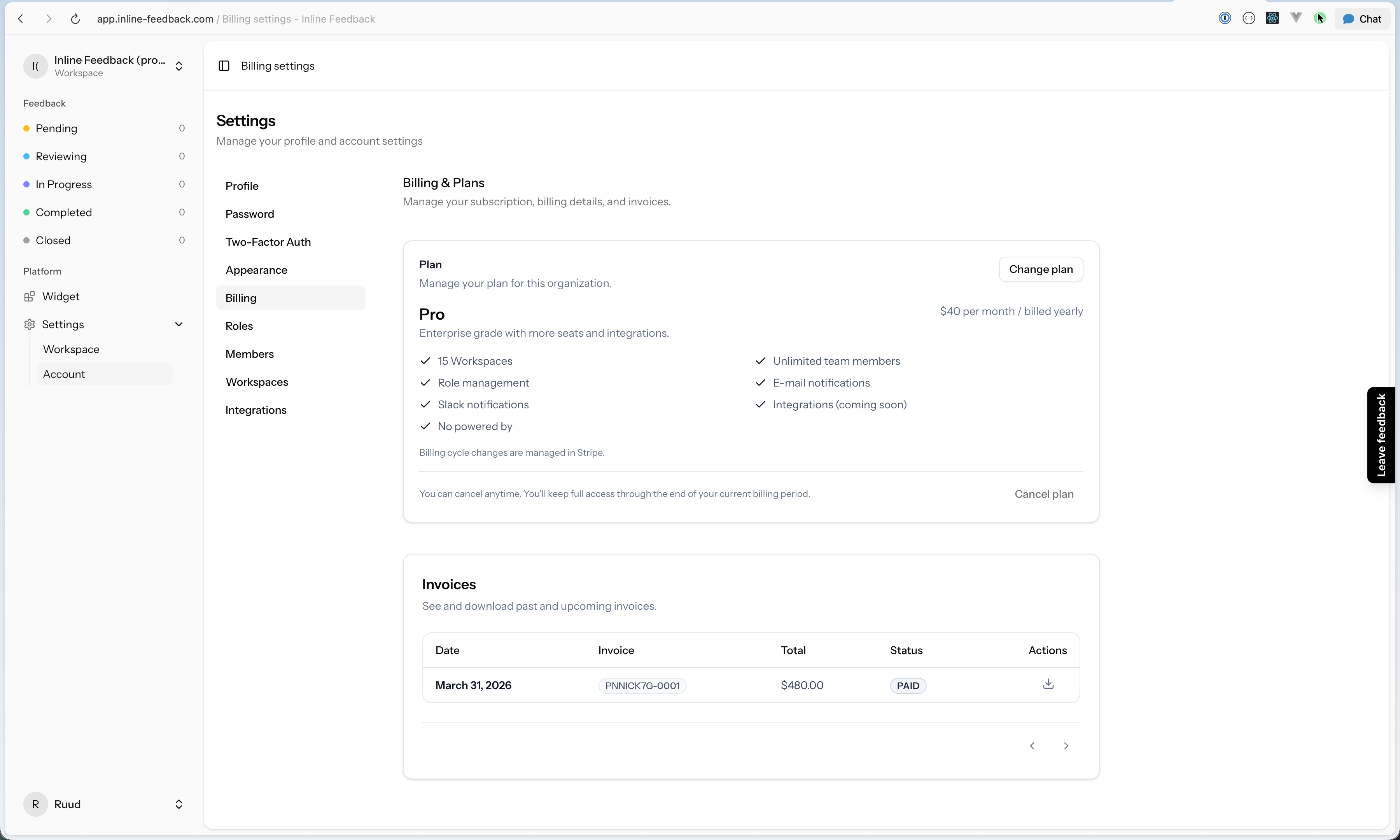Screen dimensions: 1400x840
Task: Open the React devtools extension icon
Action: [1272, 19]
